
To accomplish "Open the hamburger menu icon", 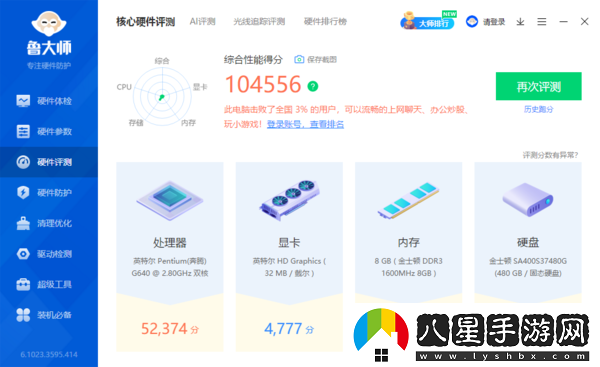I will tap(541, 22).
